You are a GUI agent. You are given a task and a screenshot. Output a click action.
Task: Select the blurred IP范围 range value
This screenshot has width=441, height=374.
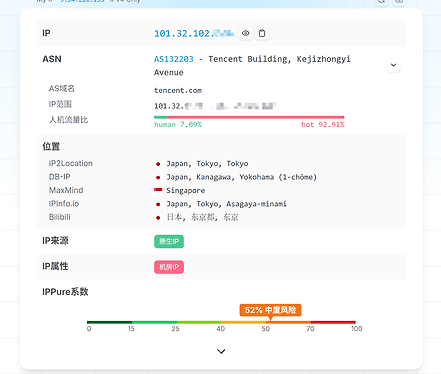tap(215, 106)
